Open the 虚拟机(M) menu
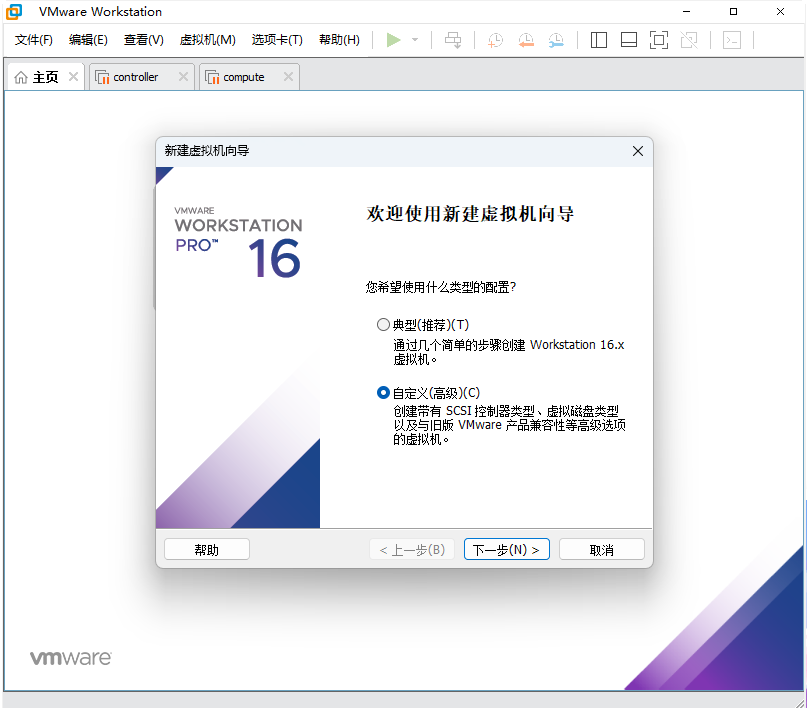Viewport: 807px width, 708px height. coord(207,40)
